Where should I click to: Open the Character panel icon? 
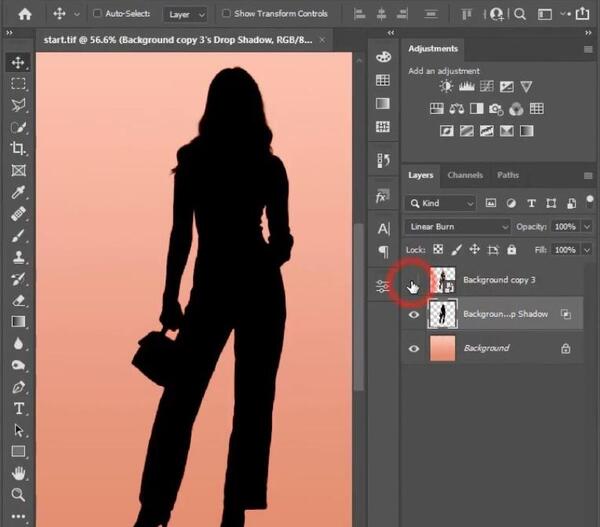383,229
